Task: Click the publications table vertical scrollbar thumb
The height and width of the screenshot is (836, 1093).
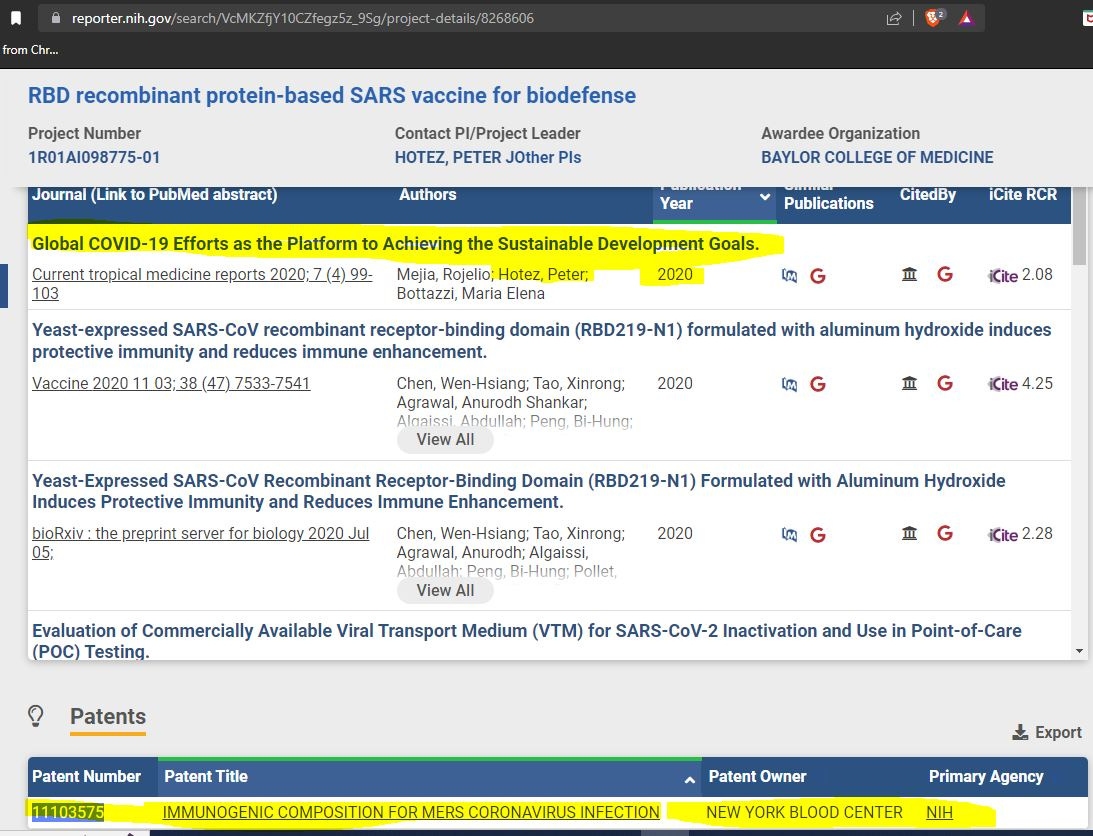Action: click(1079, 226)
